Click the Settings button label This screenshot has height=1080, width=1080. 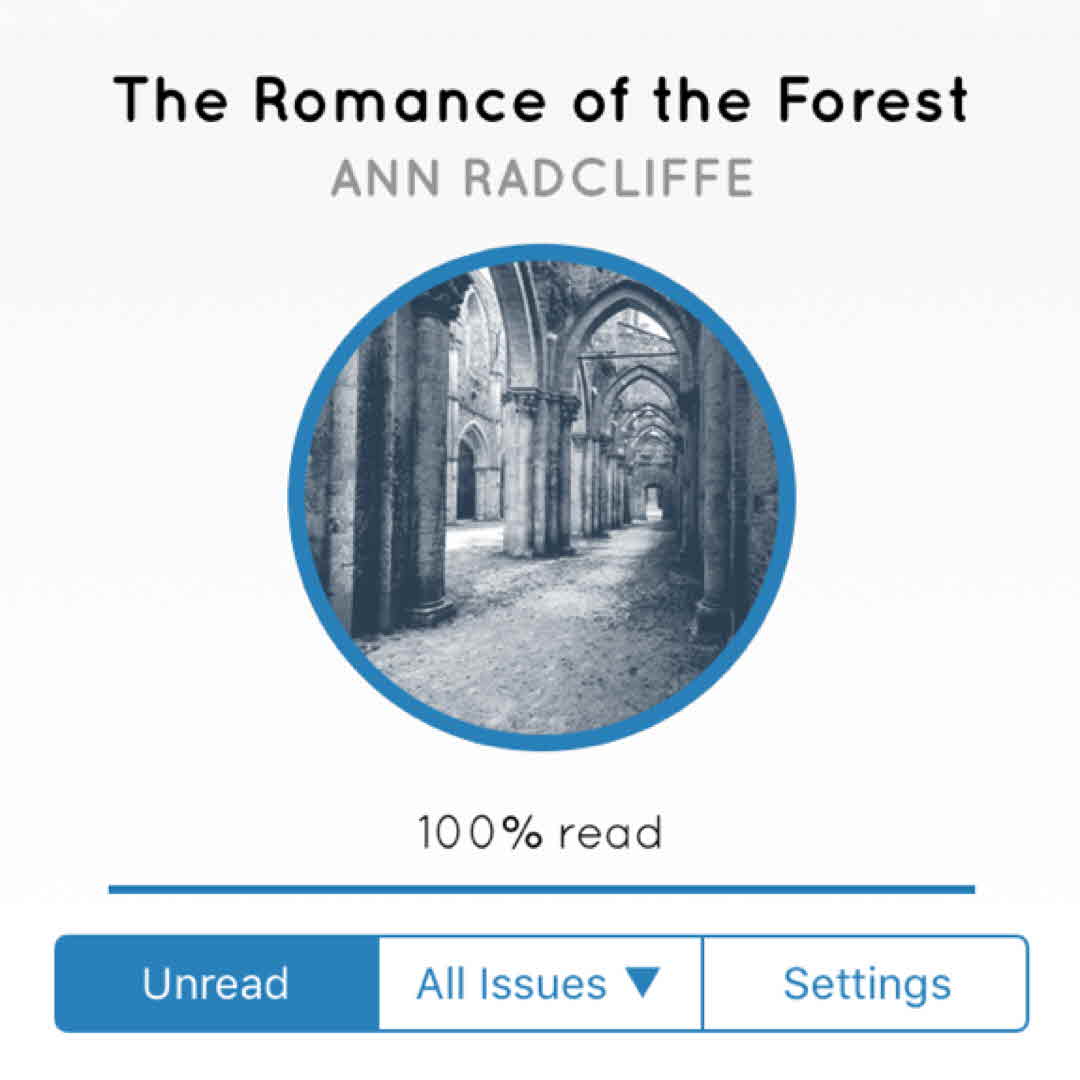click(x=866, y=983)
